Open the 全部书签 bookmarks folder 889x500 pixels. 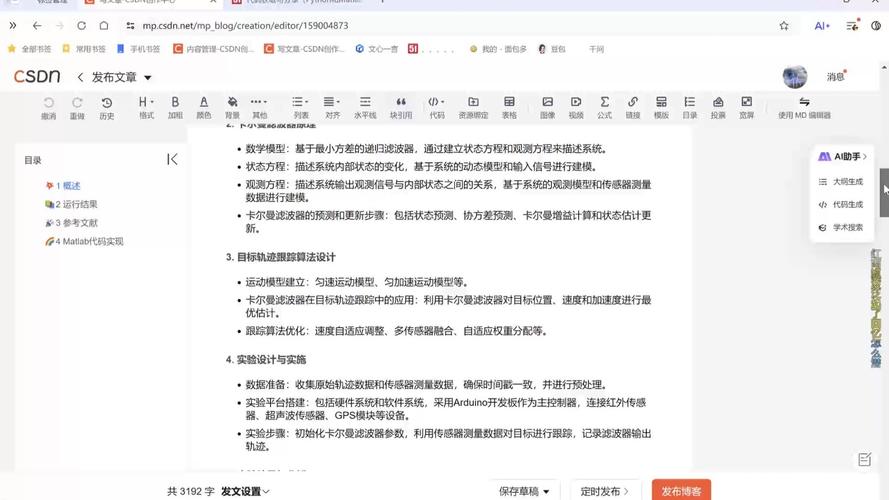pos(29,49)
